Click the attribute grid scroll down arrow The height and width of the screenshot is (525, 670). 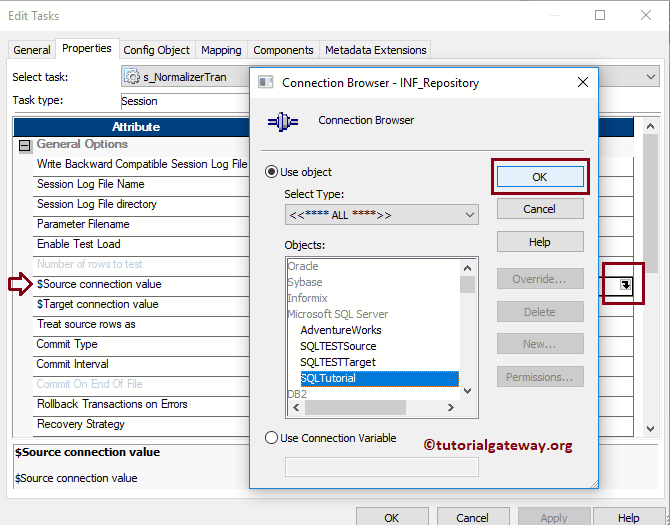[x=650, y=428]
